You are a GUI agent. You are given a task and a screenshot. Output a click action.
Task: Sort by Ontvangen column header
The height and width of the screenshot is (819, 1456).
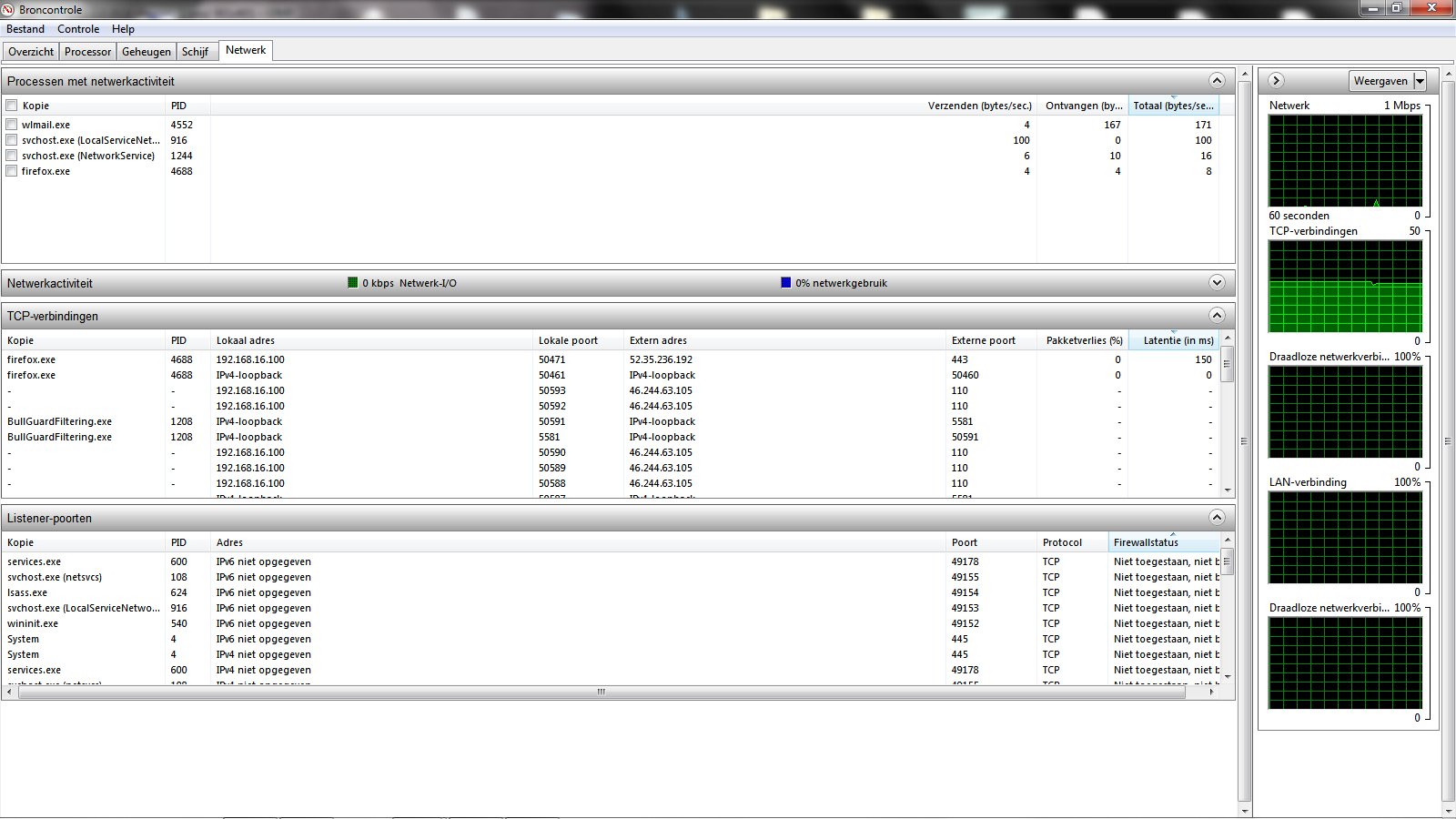[1083, 106]
